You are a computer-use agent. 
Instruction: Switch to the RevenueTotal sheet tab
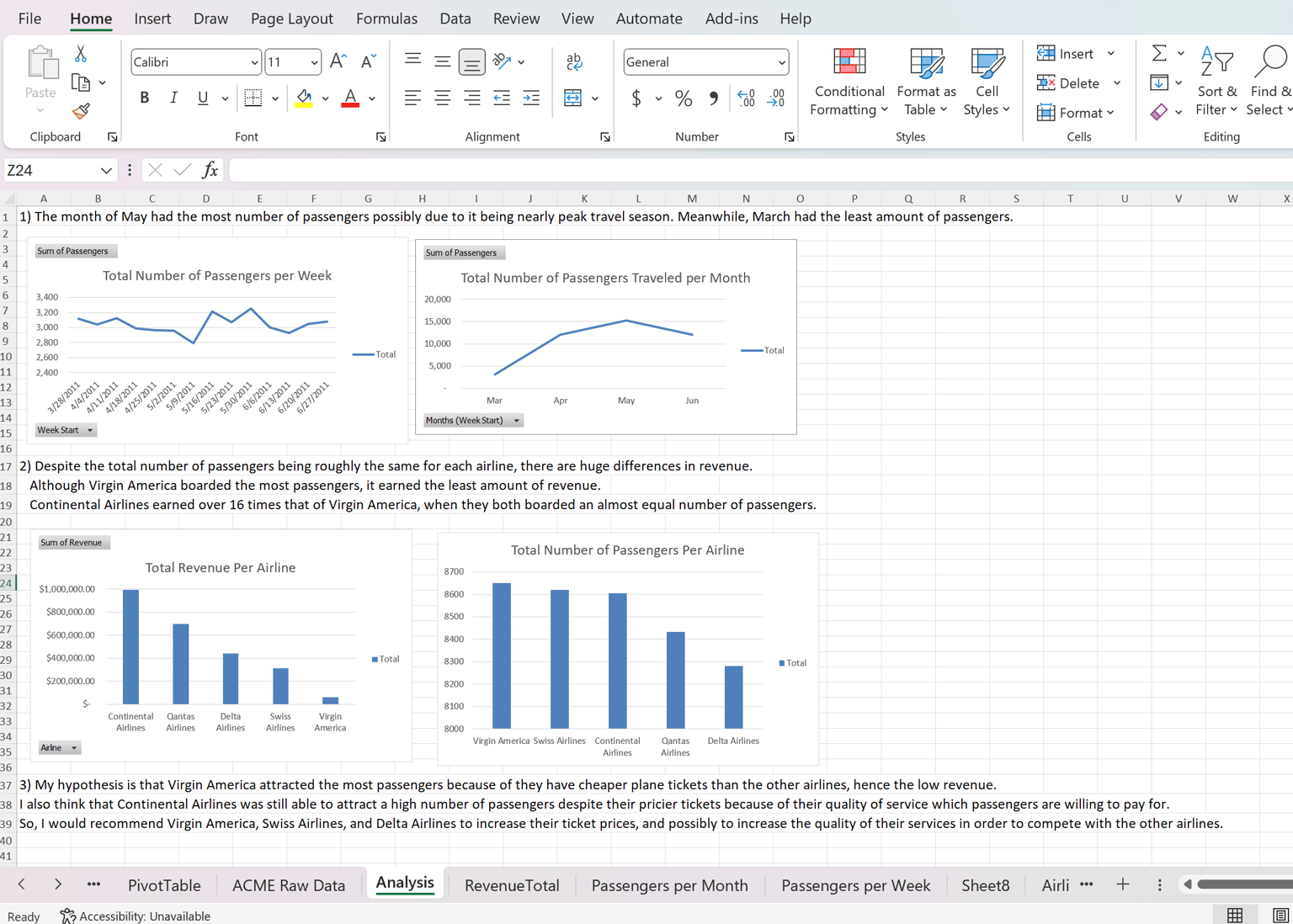512,885
